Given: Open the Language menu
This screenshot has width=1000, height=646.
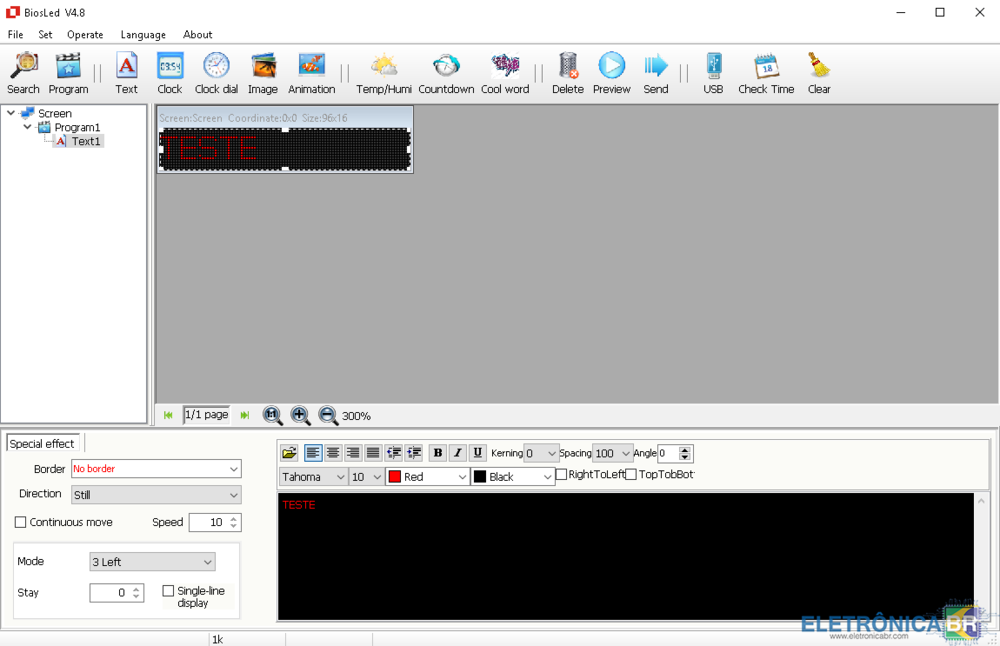Looking at the screenshot, I should coord(143,34).
